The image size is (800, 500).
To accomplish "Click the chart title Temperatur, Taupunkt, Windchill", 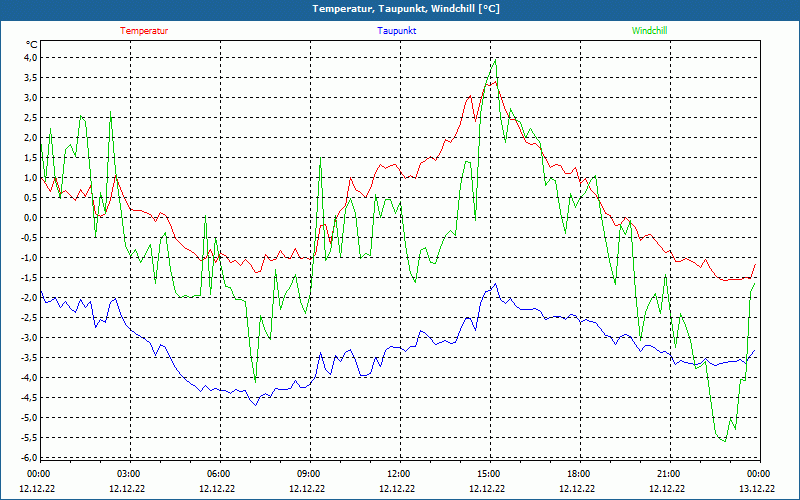I will tap(406, 9).
